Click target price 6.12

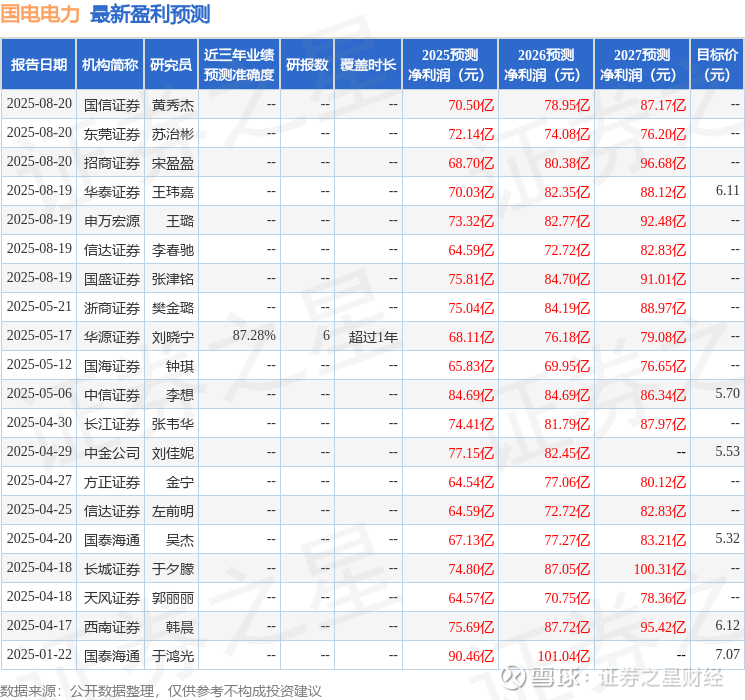[x=727, y=625]
